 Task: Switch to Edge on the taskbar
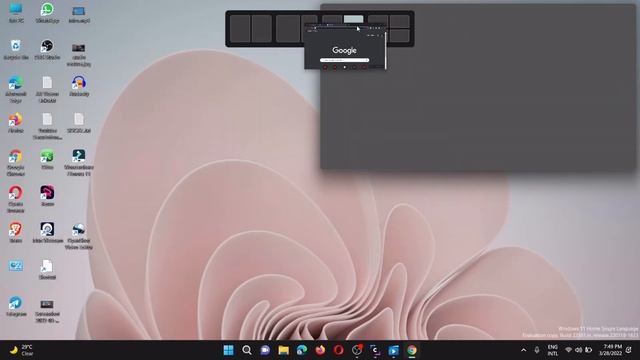pyautogui.click(x=302, y=350)
